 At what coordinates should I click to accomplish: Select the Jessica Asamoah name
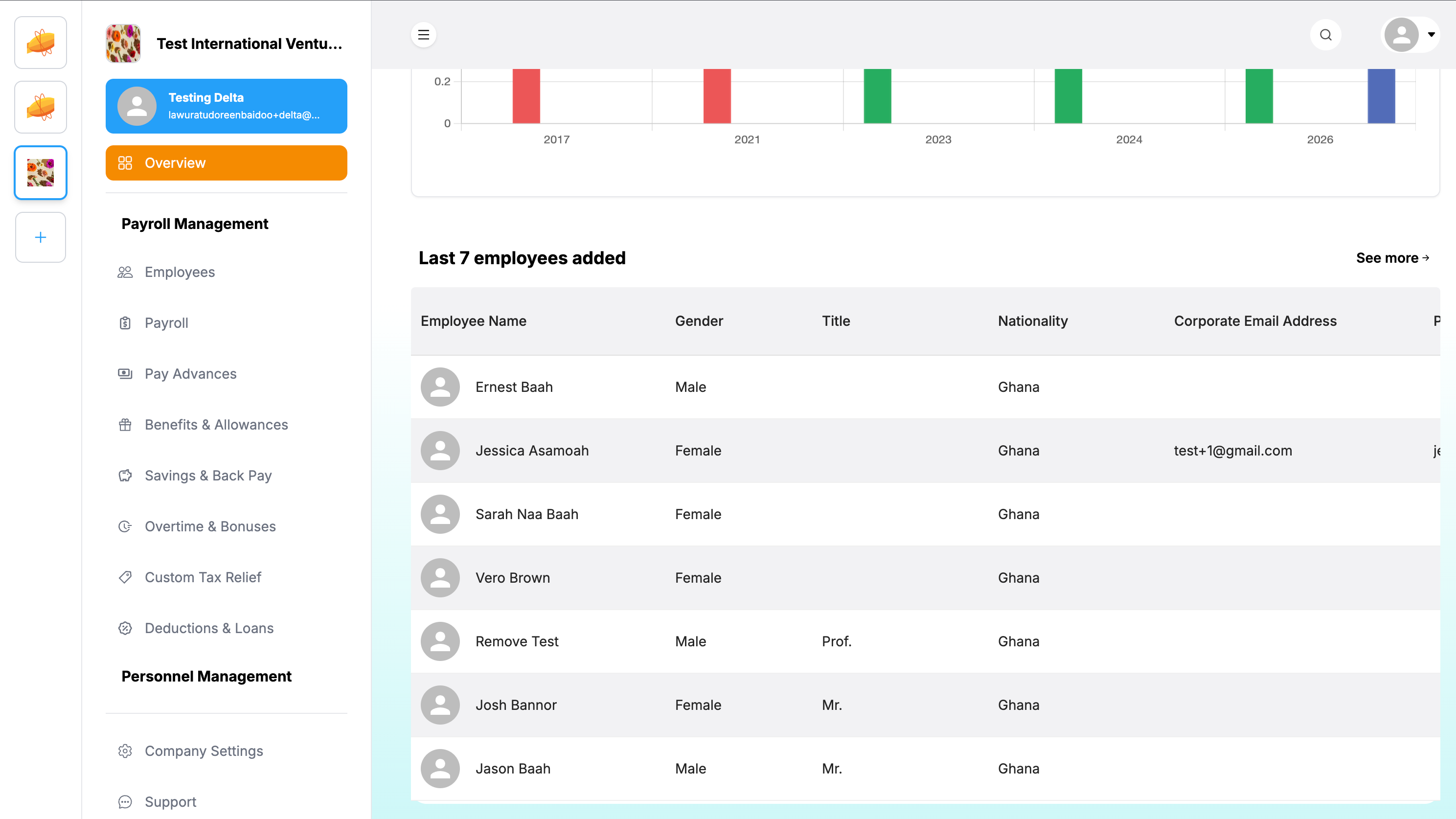coord(532,451)
